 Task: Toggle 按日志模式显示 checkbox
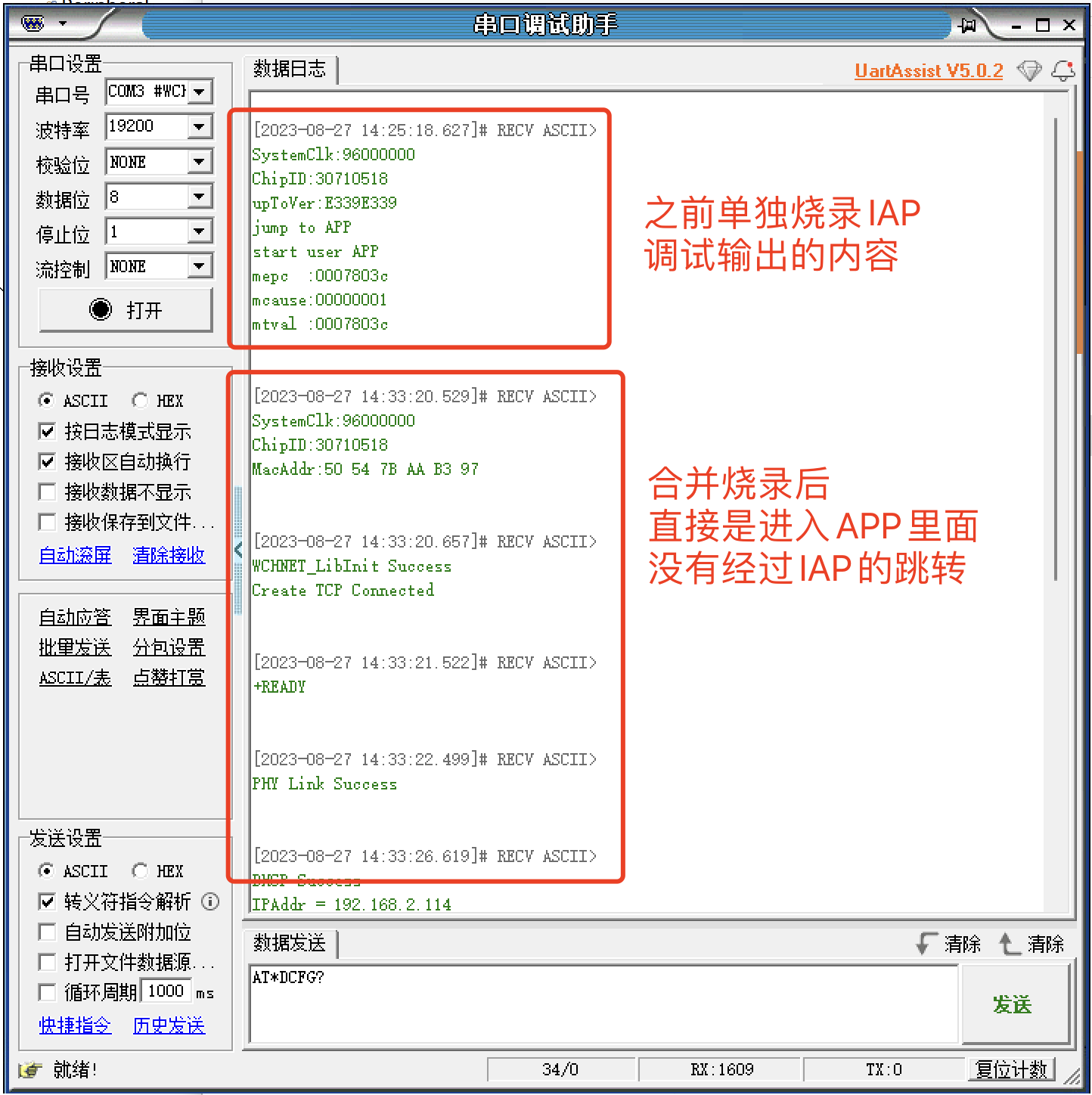pyautogui.click(x=47, y=431)
